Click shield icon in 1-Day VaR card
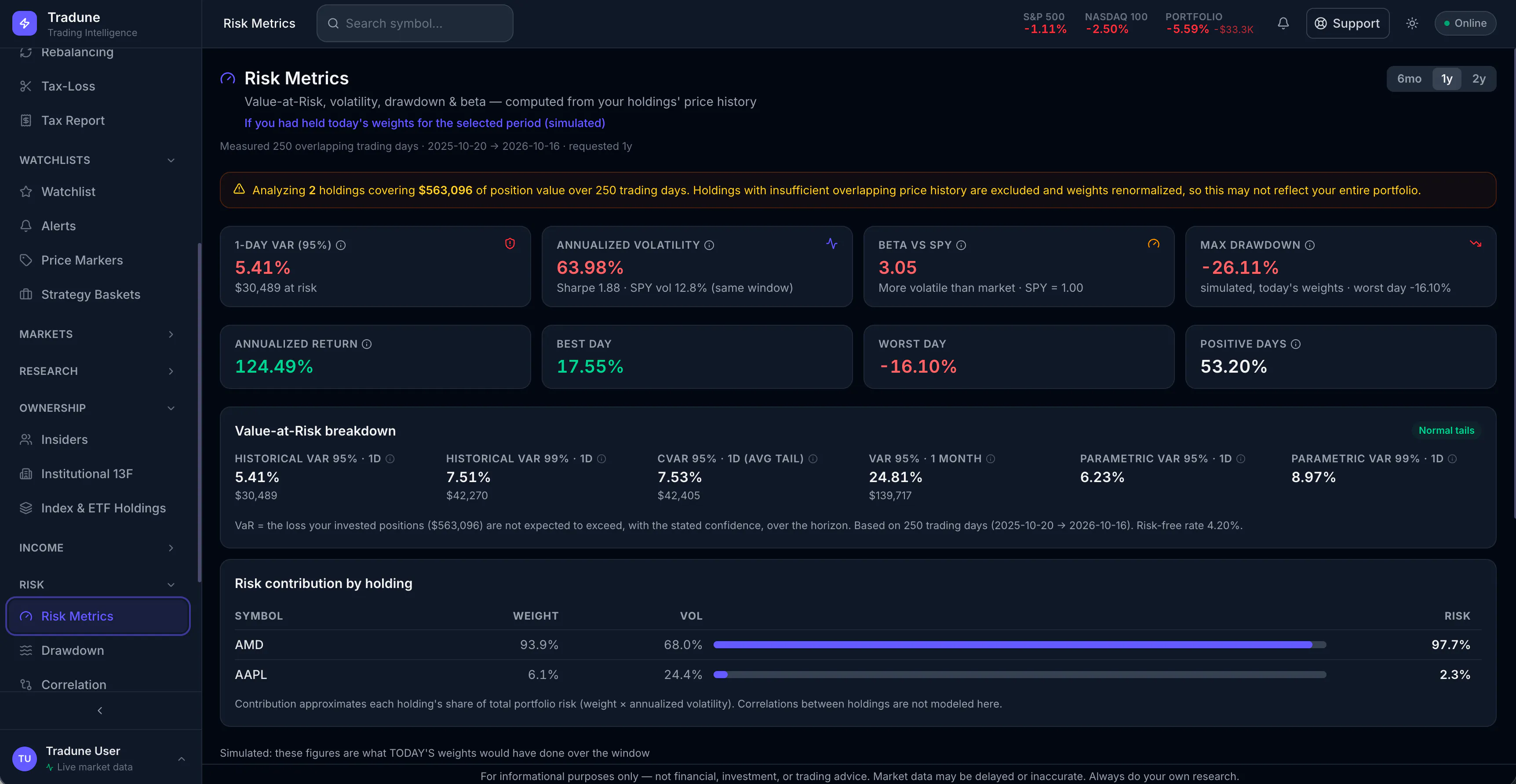1516x784 pixels. (510, 243)
